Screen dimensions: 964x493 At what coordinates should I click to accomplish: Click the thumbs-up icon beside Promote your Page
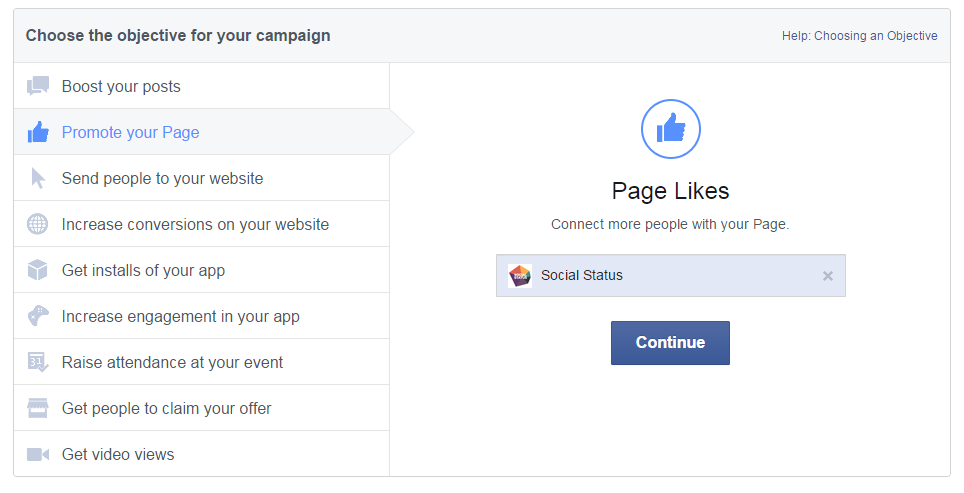pos(38,132)
